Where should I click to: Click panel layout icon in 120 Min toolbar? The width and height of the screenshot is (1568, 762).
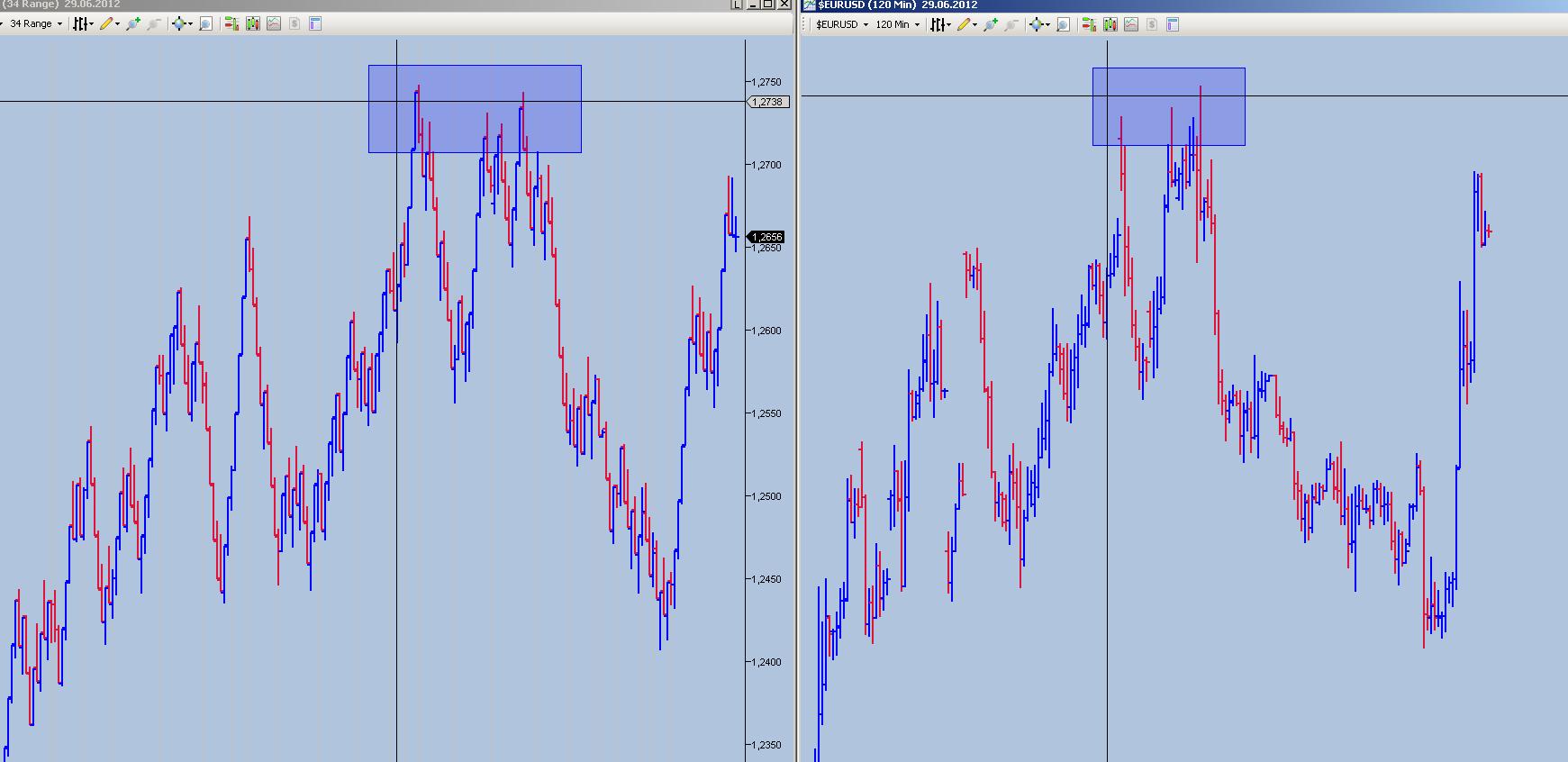1173,24
